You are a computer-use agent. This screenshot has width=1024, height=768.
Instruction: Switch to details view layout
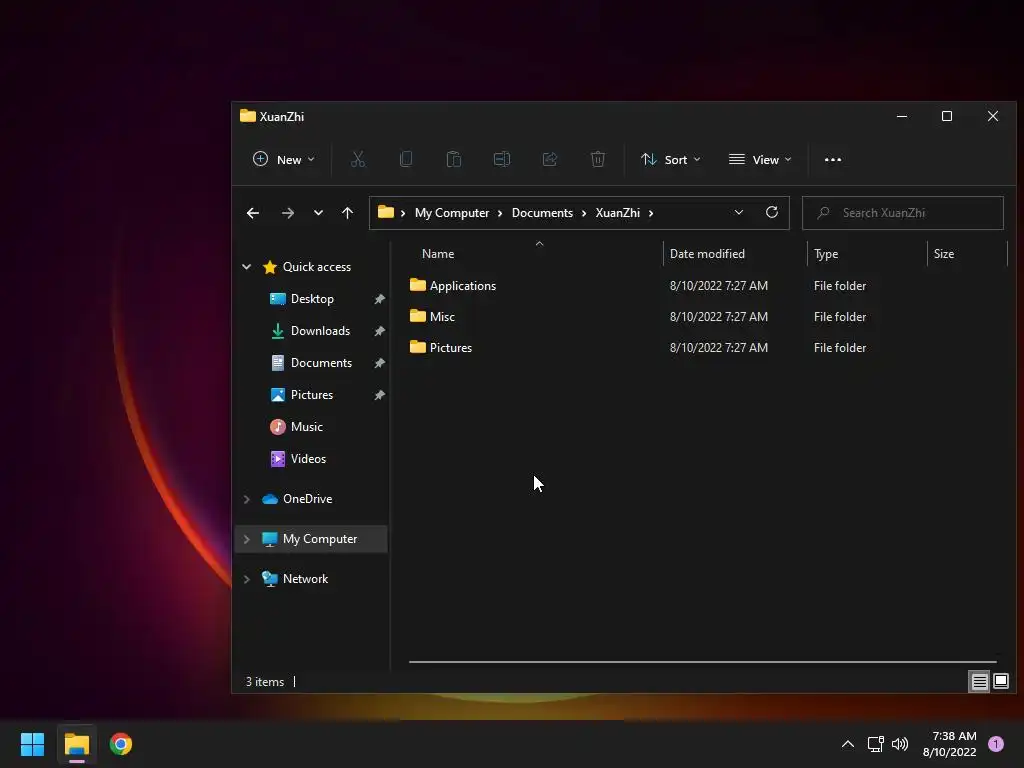pyautogui.click(x=979, y=682)
